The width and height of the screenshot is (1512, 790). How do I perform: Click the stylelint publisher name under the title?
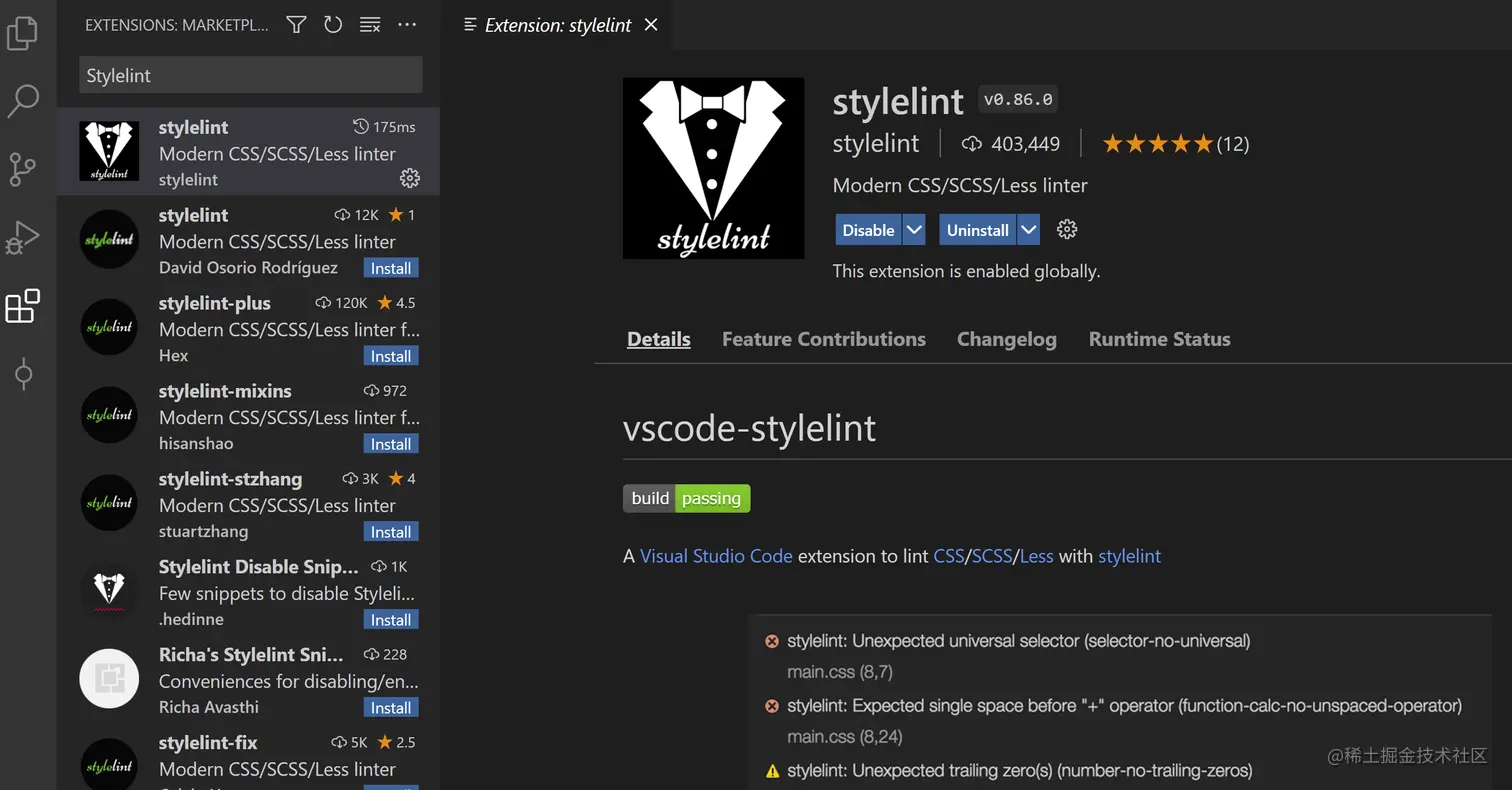pos(876,144)
